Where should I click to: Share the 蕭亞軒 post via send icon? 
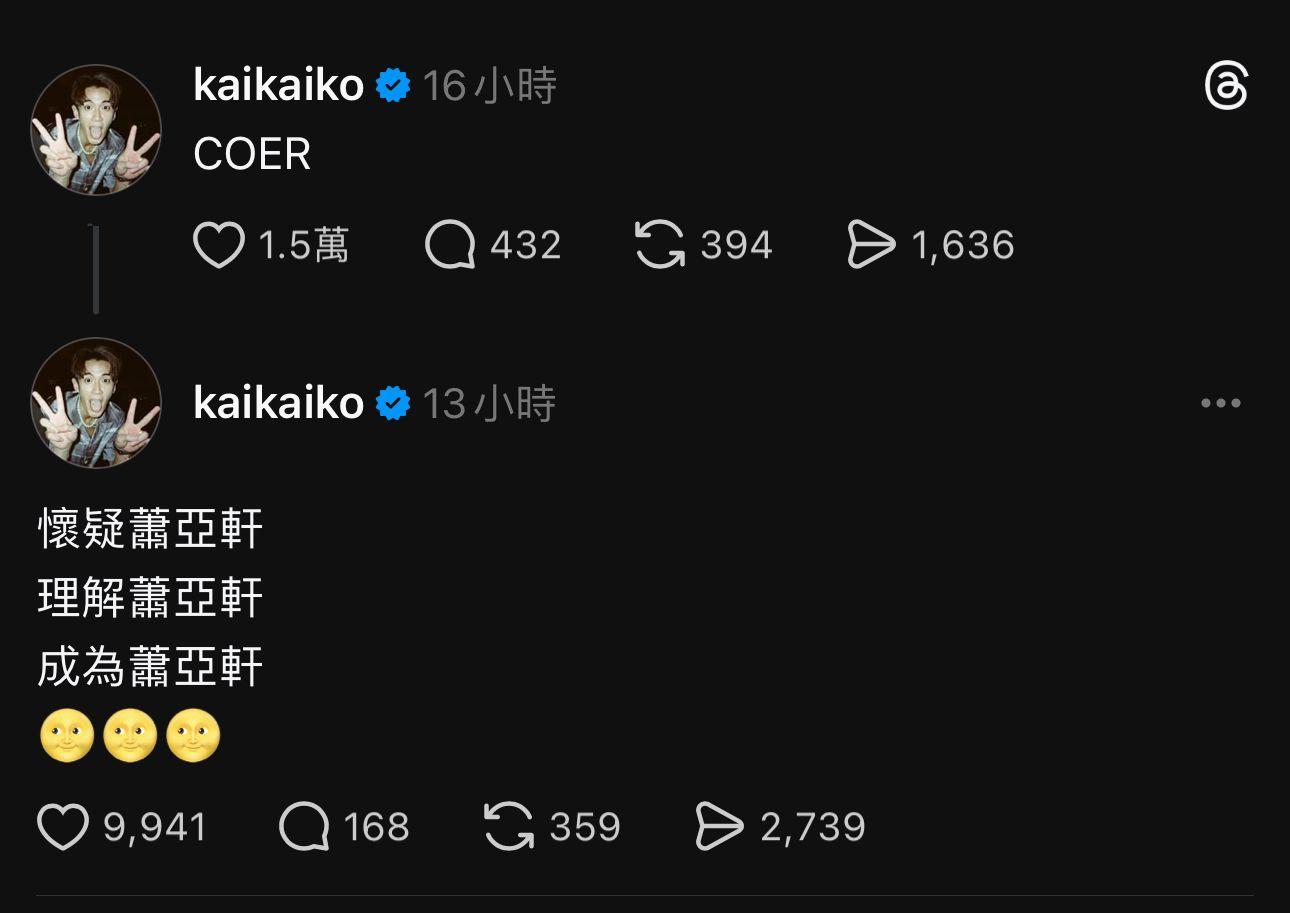point(720,828)
